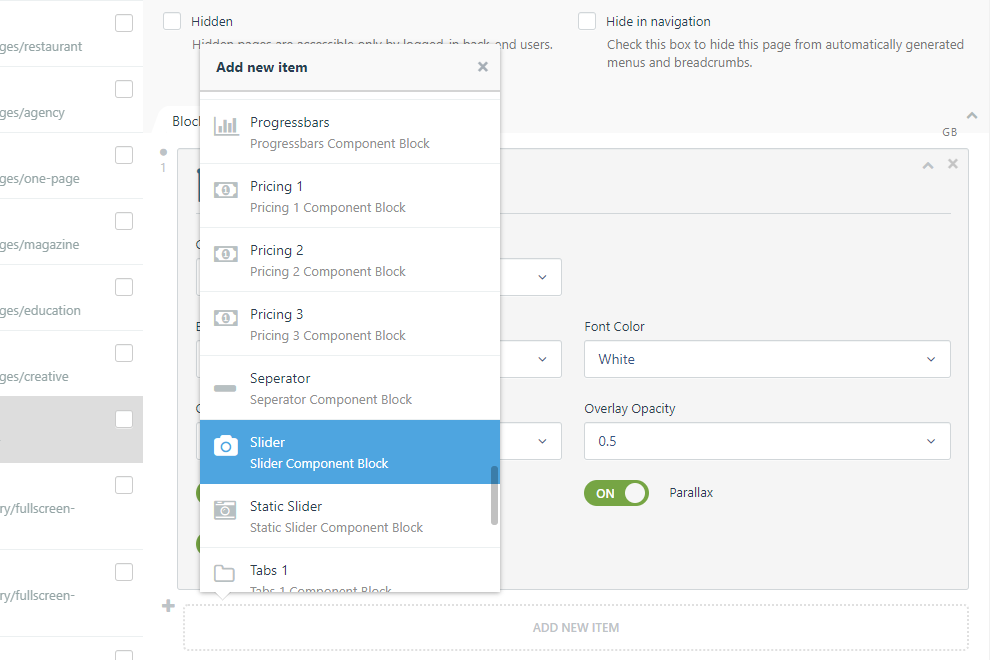The image size is (990, 660).
Task: Check the Hide in navigation checkbox
Action: (587, 21)
